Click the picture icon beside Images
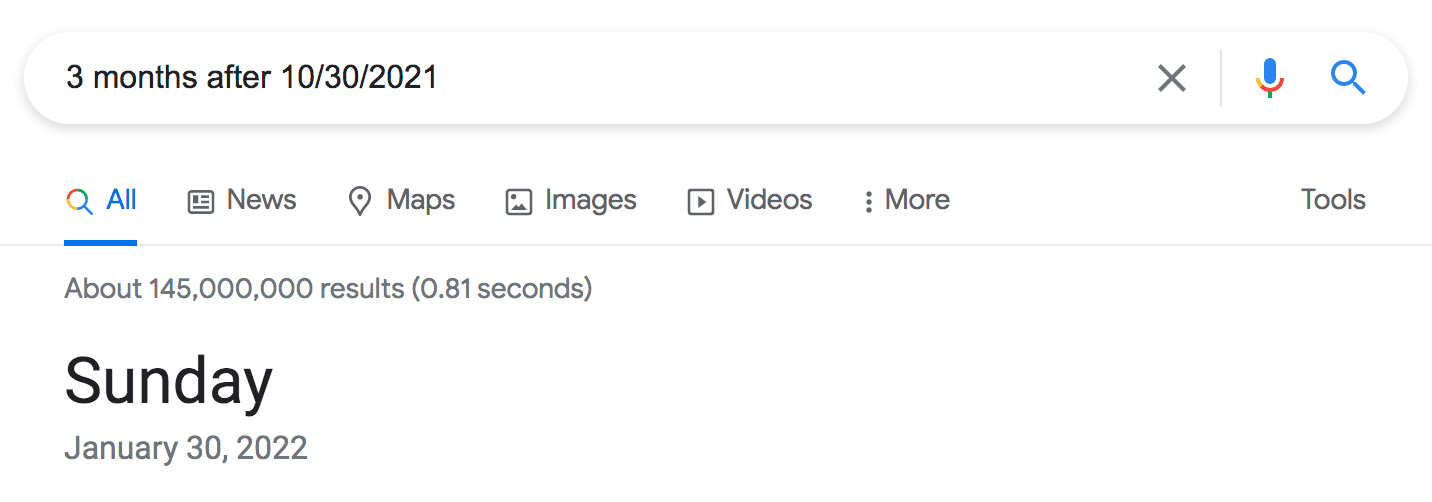This screenshot has width=1432, height=502. pyautogui.click(x=519, y=202)
